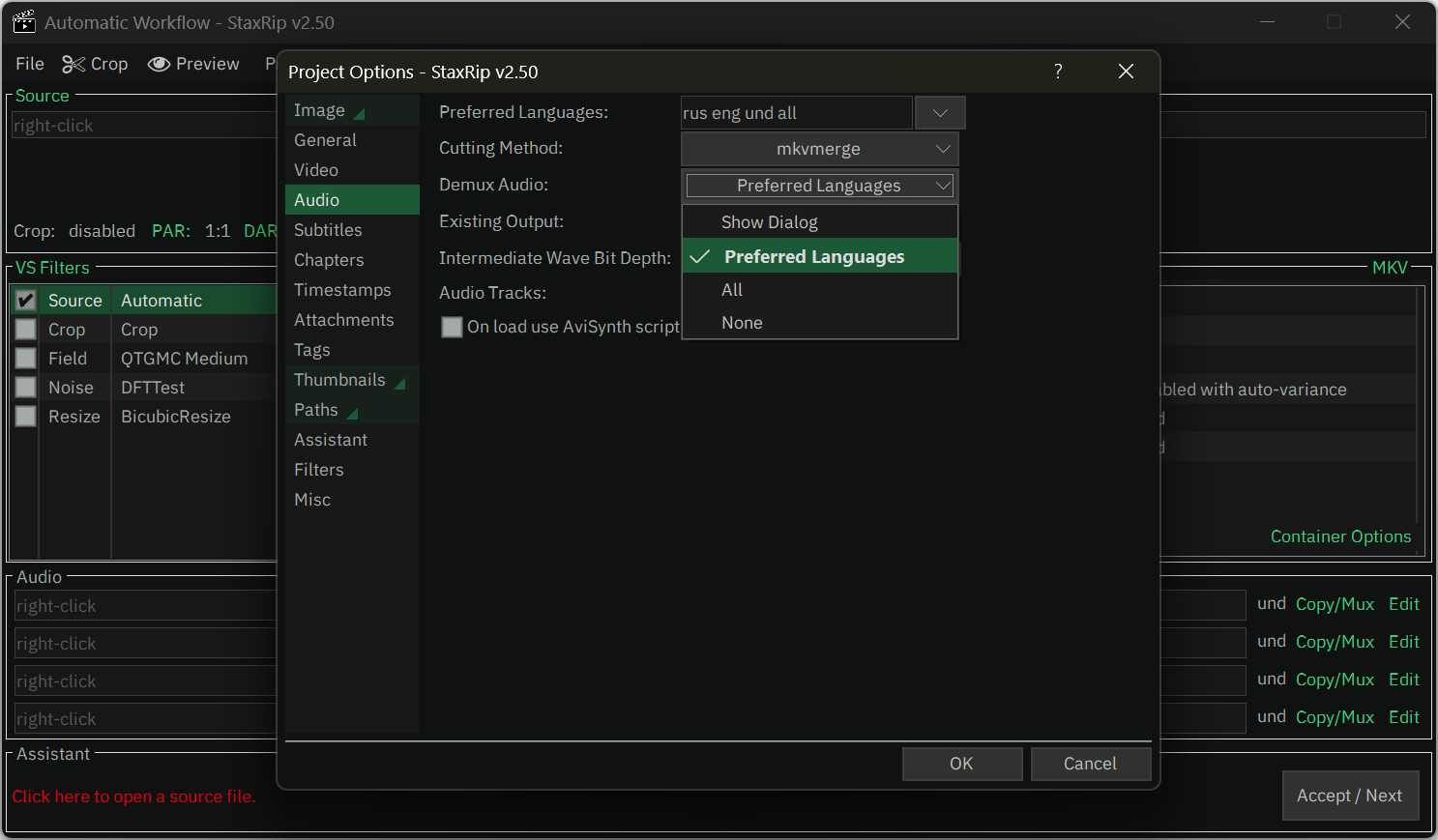Enable the Noise filter checkbox
The width and height of the screenshot is (1438, 840).
coord(26,388)
